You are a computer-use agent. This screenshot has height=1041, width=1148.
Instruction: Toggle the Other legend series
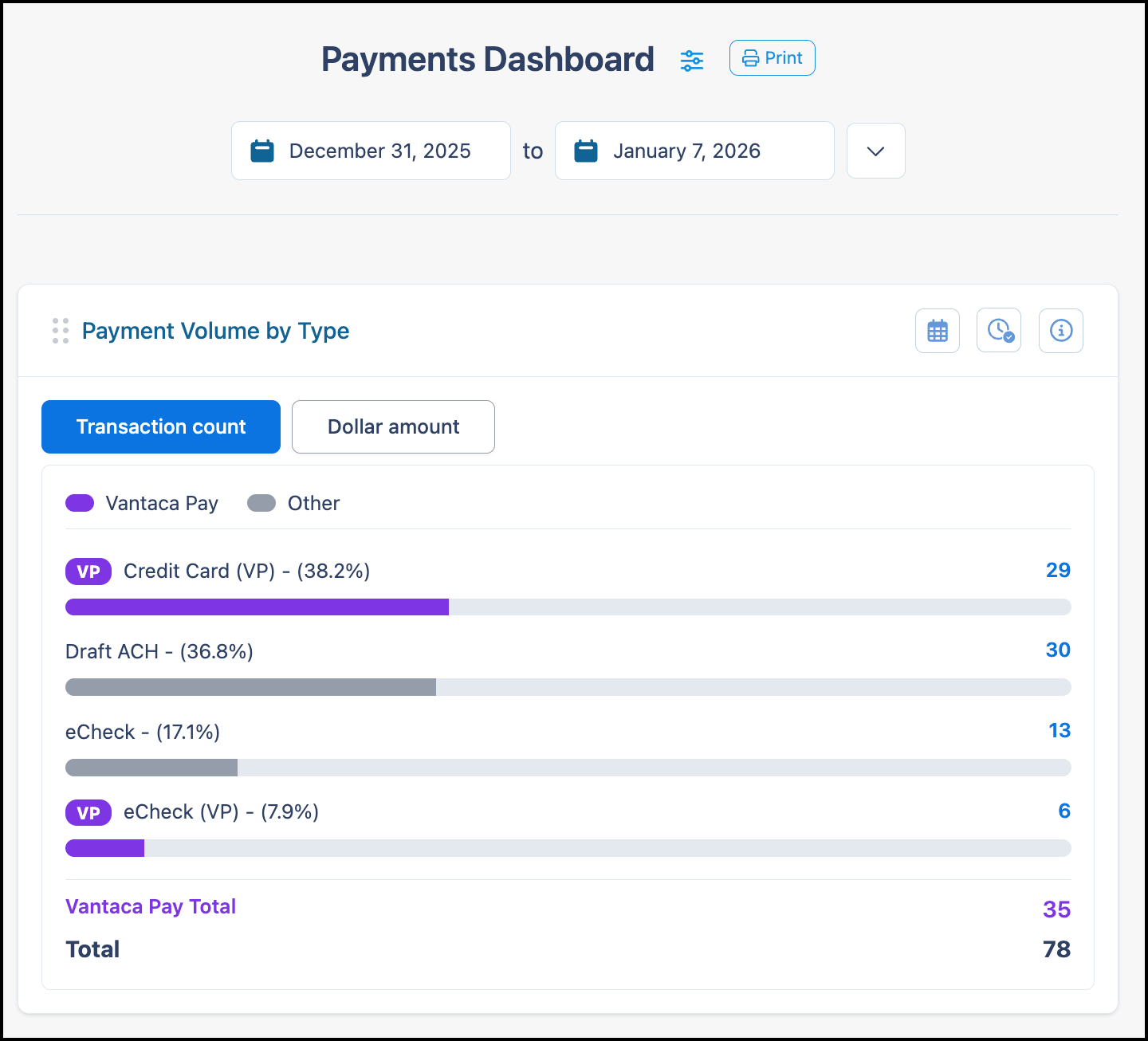(293, 503)
